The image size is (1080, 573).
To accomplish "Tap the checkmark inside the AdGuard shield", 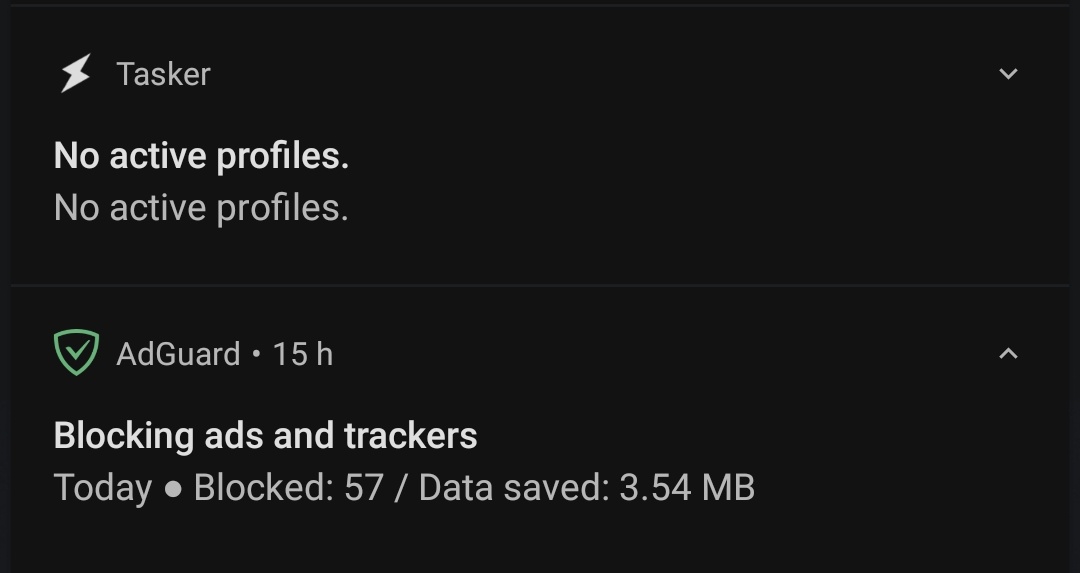I will tap(76, 351).
